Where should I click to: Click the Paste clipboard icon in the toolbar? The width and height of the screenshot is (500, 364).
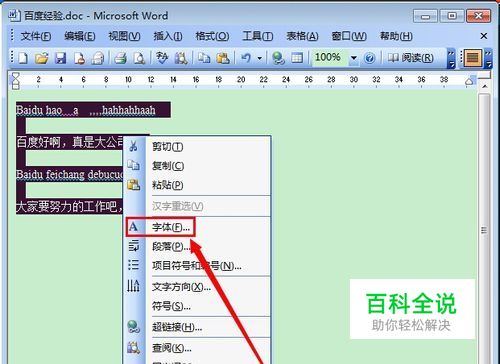coord(223,58)
